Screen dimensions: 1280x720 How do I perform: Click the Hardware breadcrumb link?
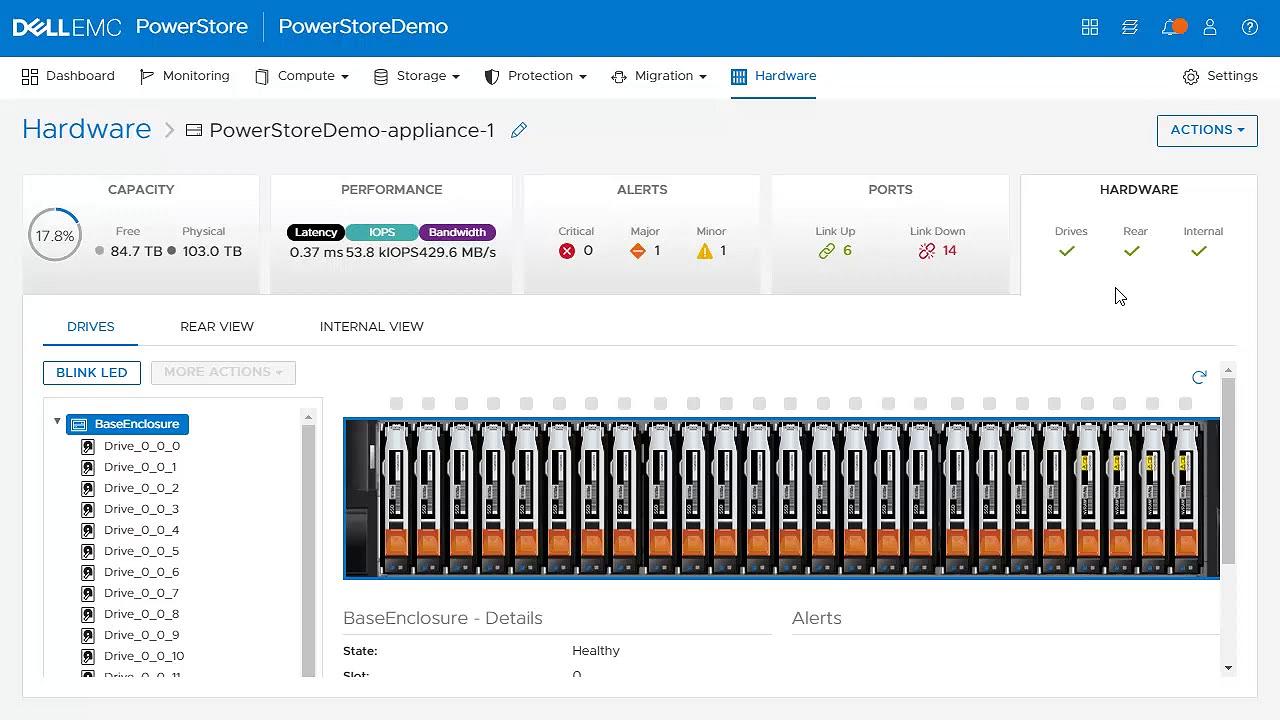click(86, 129)
